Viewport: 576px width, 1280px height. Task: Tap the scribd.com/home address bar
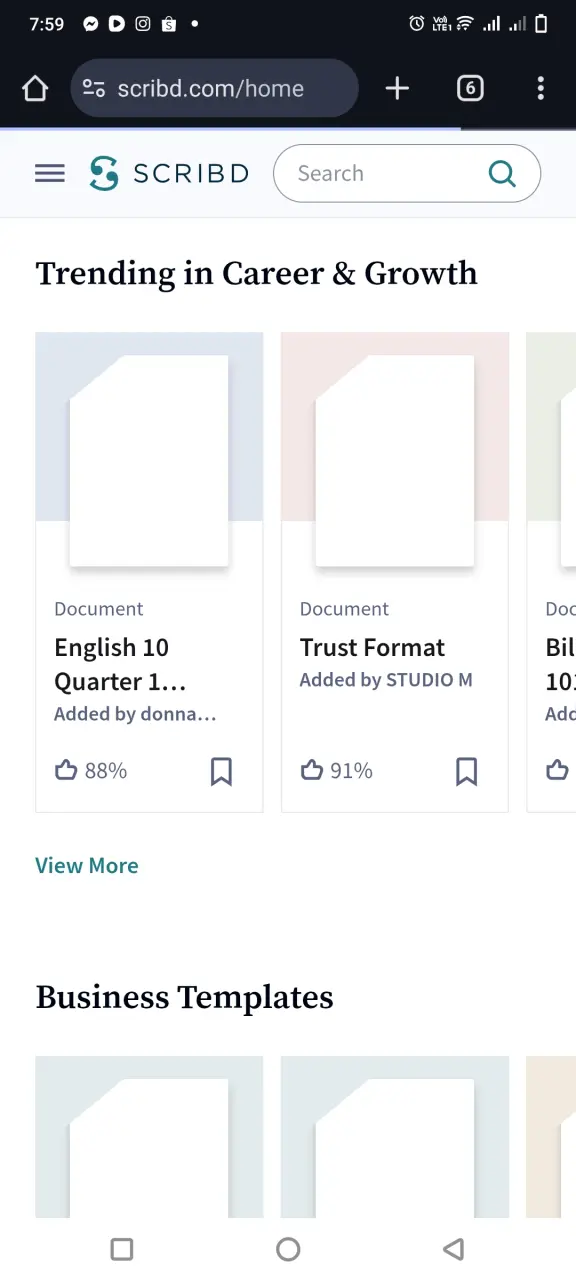coord(215,88)
